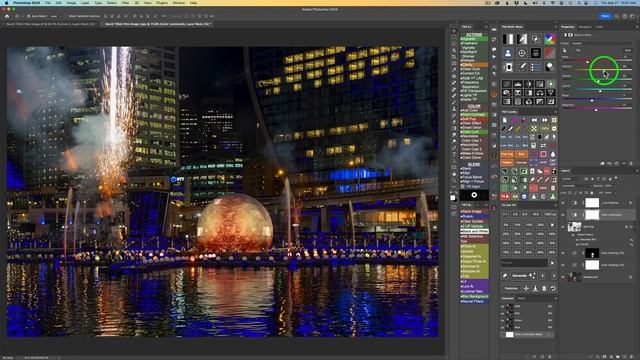Open Layers panel flyout menu
The width and height of the screenshot is (640, 360).
[x=637, y=171]
